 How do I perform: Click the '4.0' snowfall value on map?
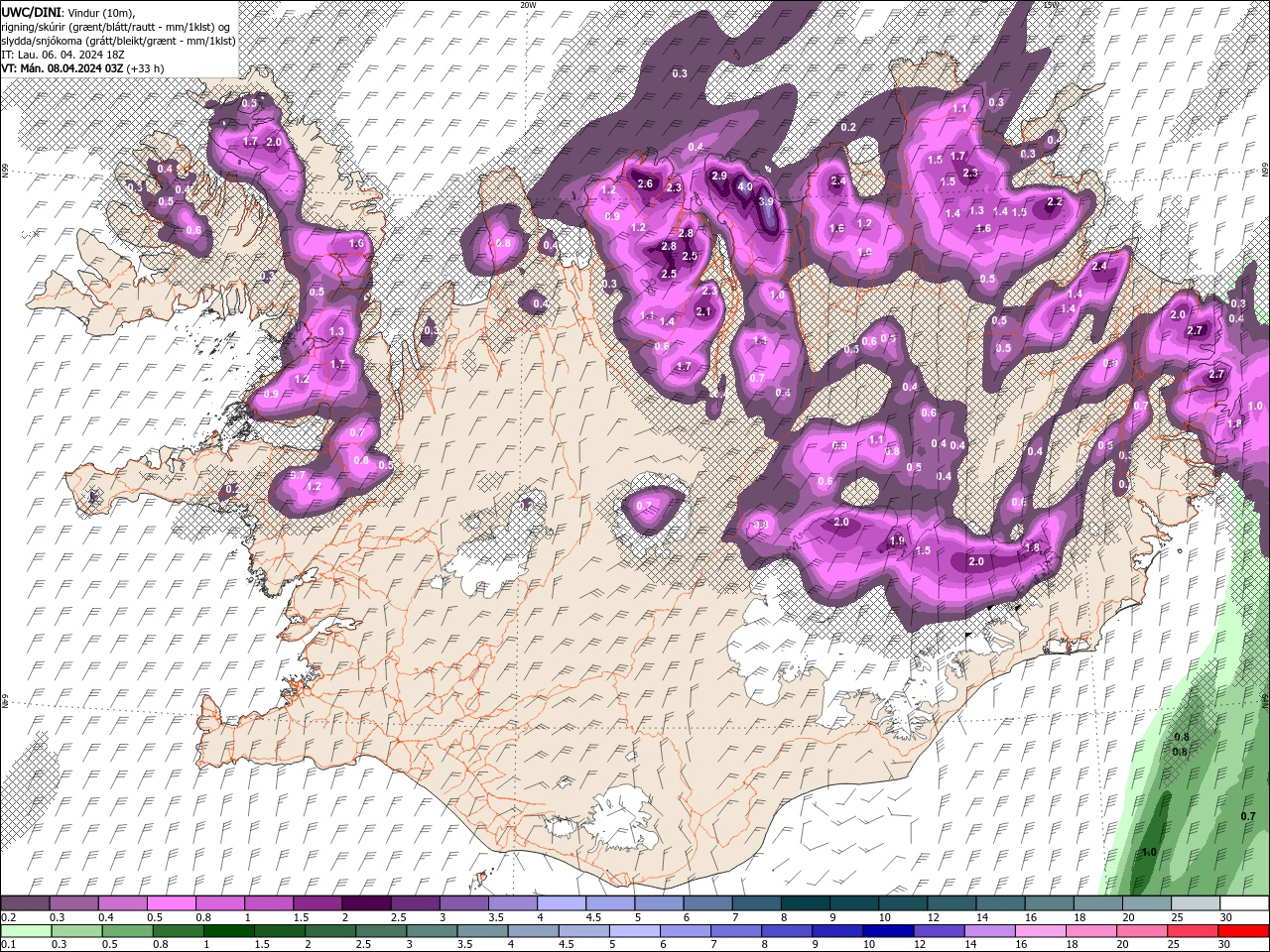[x=745, y=186]
